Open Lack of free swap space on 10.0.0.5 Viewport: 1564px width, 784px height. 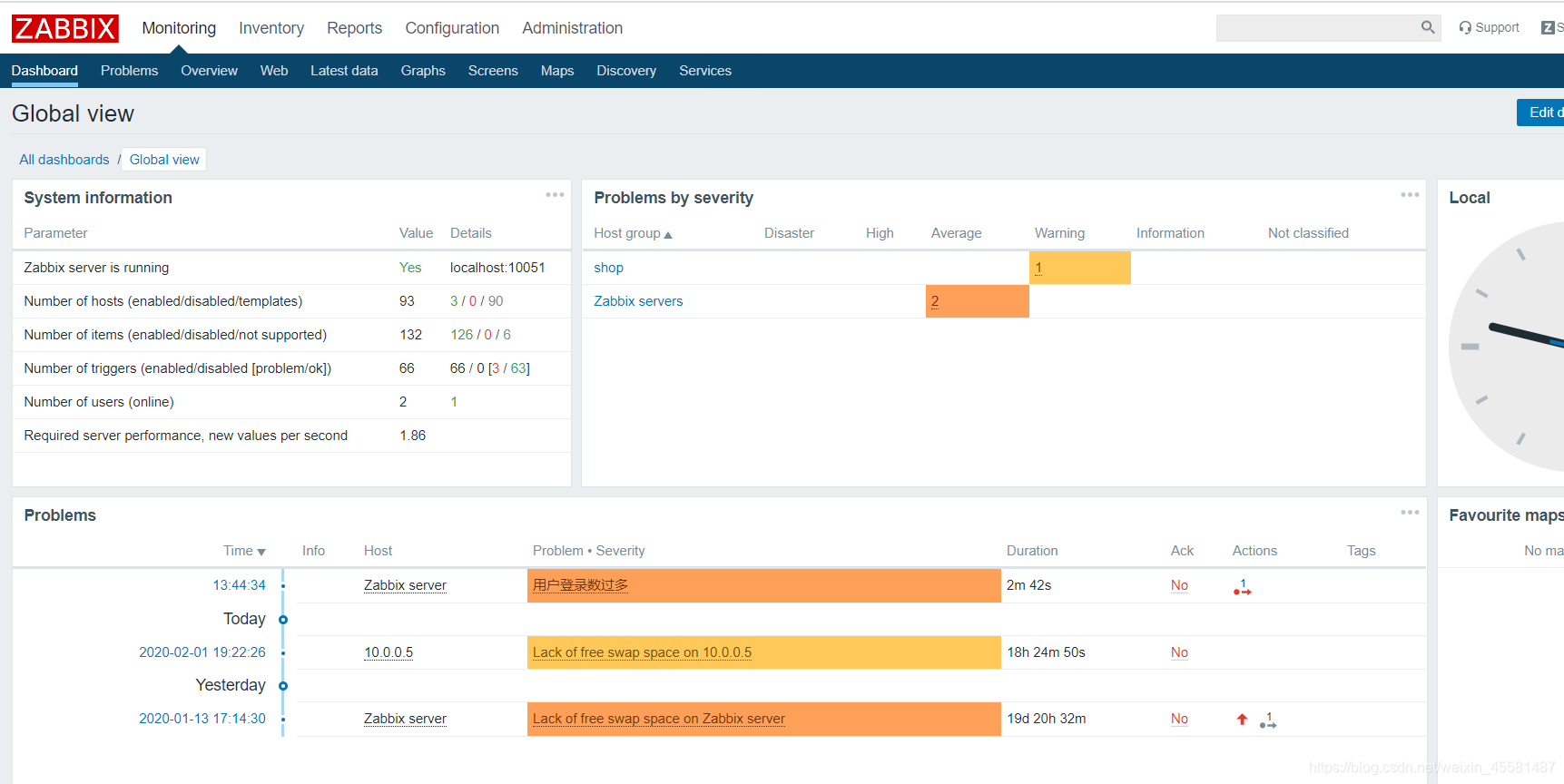642,652
